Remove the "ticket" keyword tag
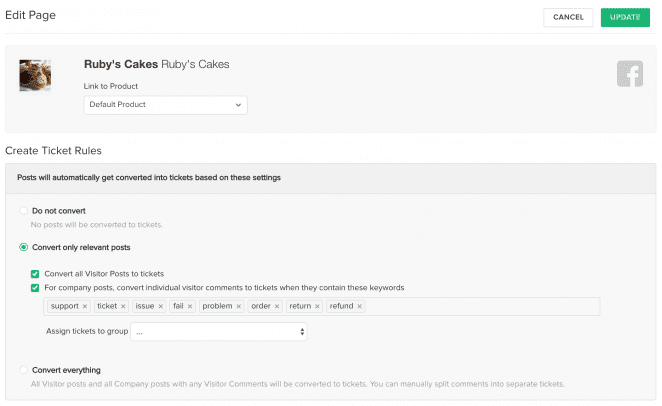 click(123, 306)
